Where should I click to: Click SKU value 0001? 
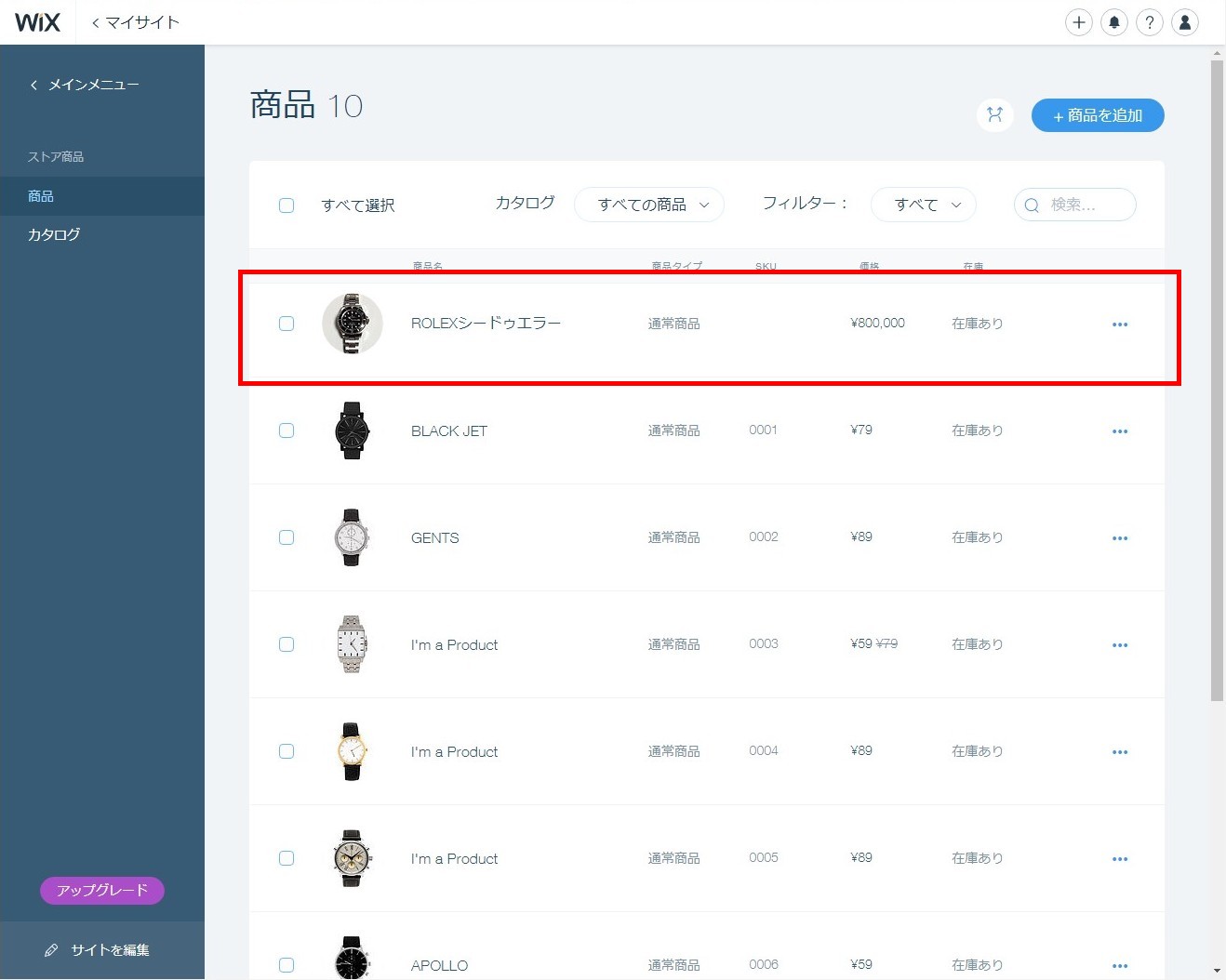pyautogui.click(x=763, y=430)
